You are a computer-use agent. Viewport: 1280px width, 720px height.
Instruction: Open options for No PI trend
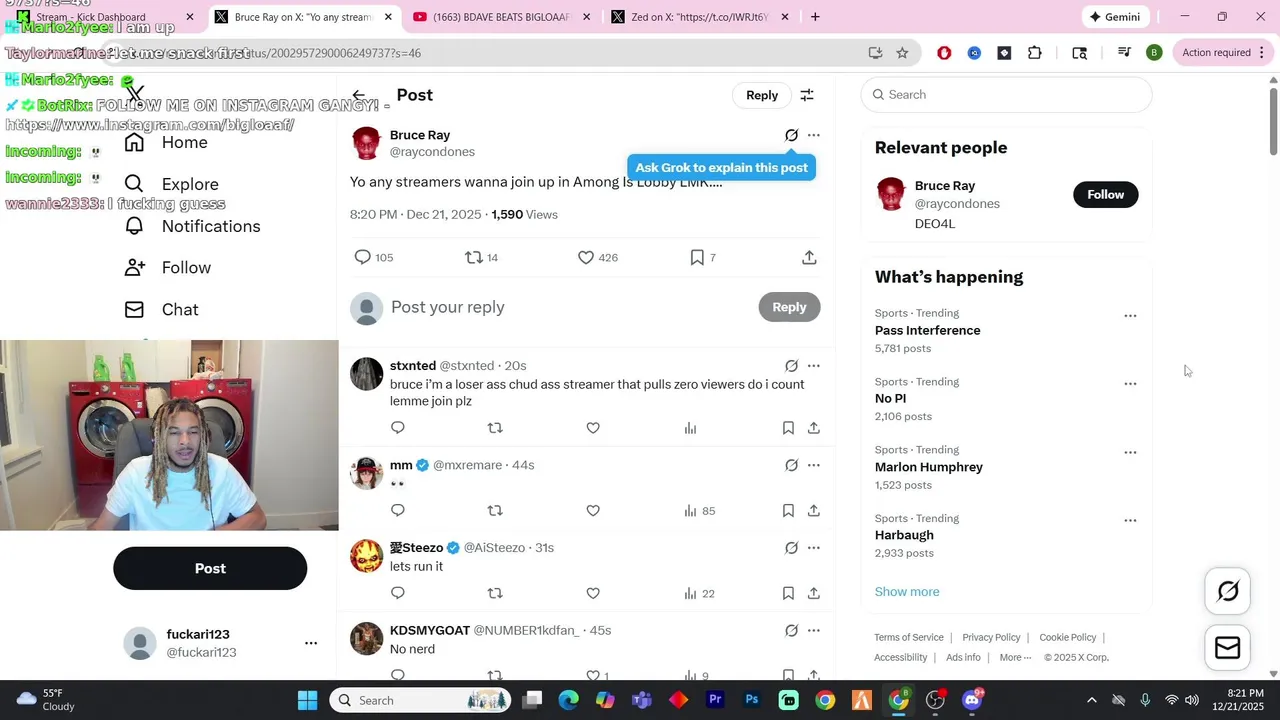point(1130,384)
